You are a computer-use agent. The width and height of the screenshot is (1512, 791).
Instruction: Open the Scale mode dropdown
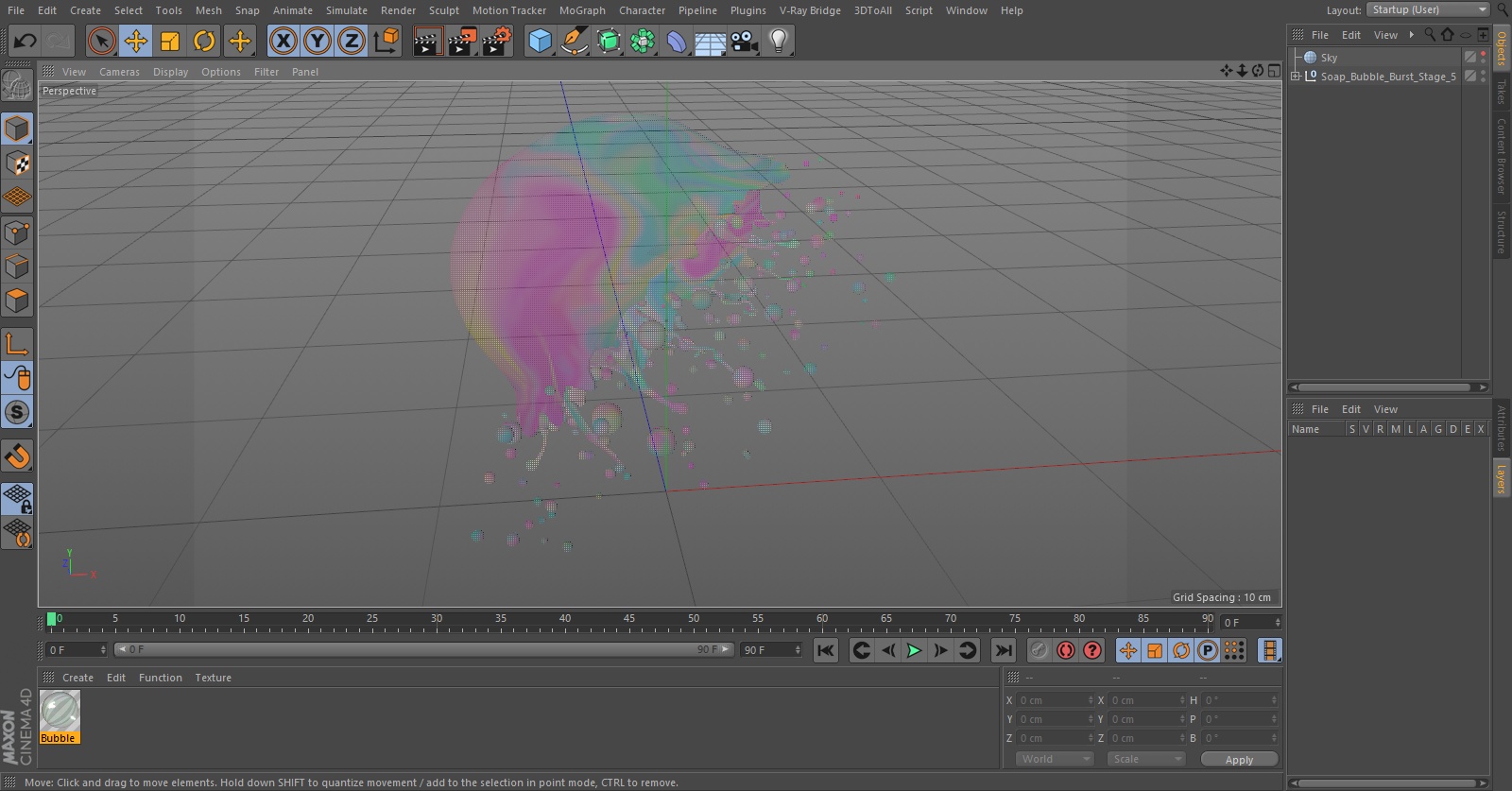(x=1145, y=759)
